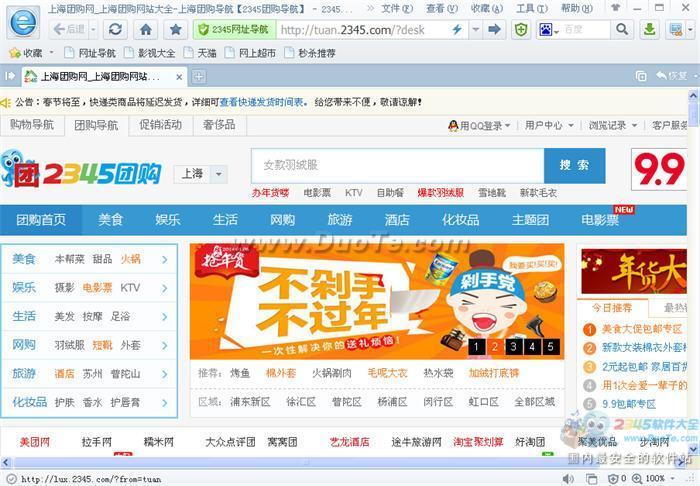This screenshot has height=486, width=700.
Task: Expand the 用户中心 dropdown
Action: (x=571, y=125)
